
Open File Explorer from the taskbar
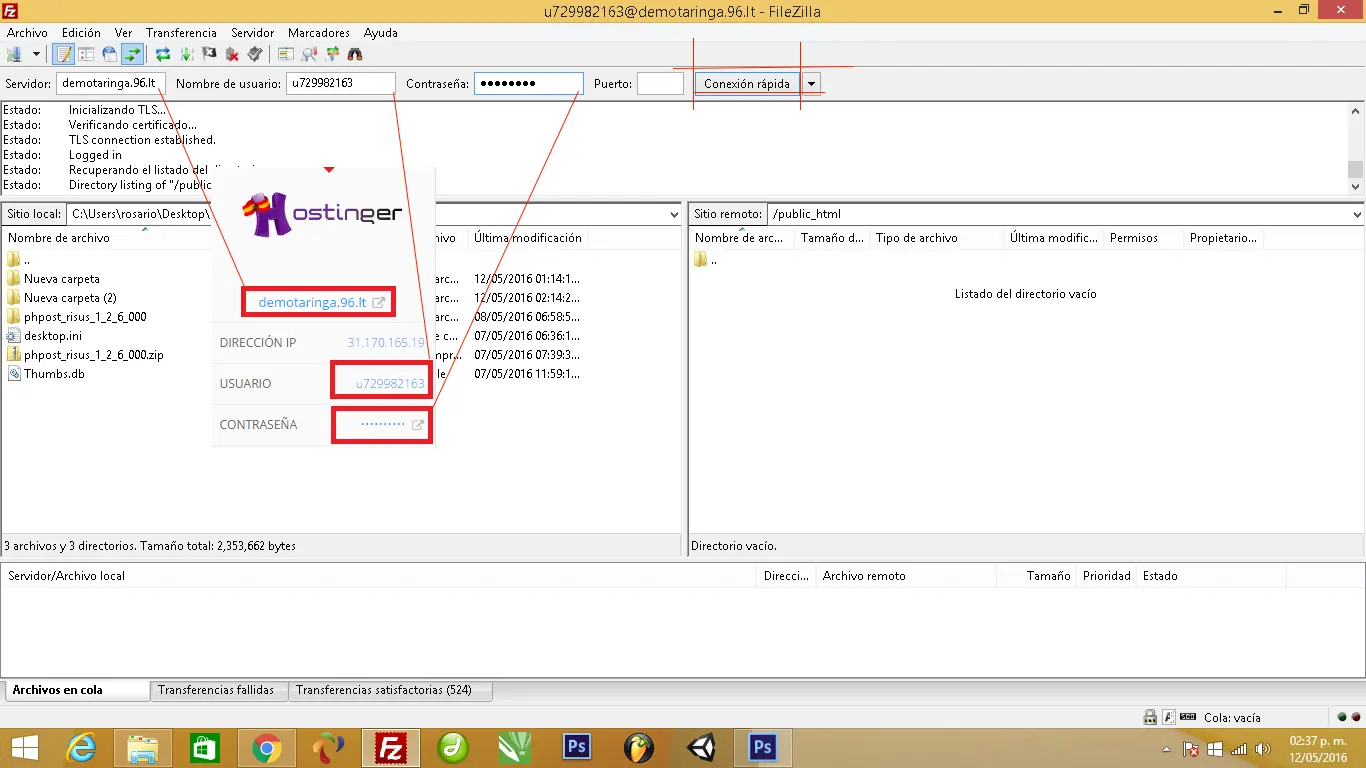pos(143,748)
